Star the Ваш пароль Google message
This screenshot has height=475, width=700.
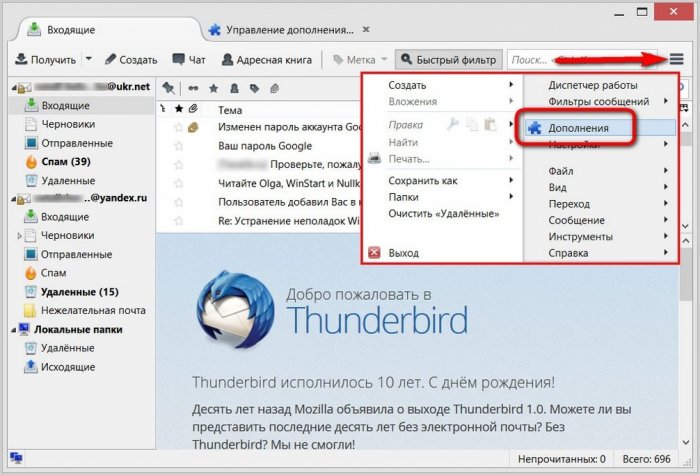(x=179, y=145)
